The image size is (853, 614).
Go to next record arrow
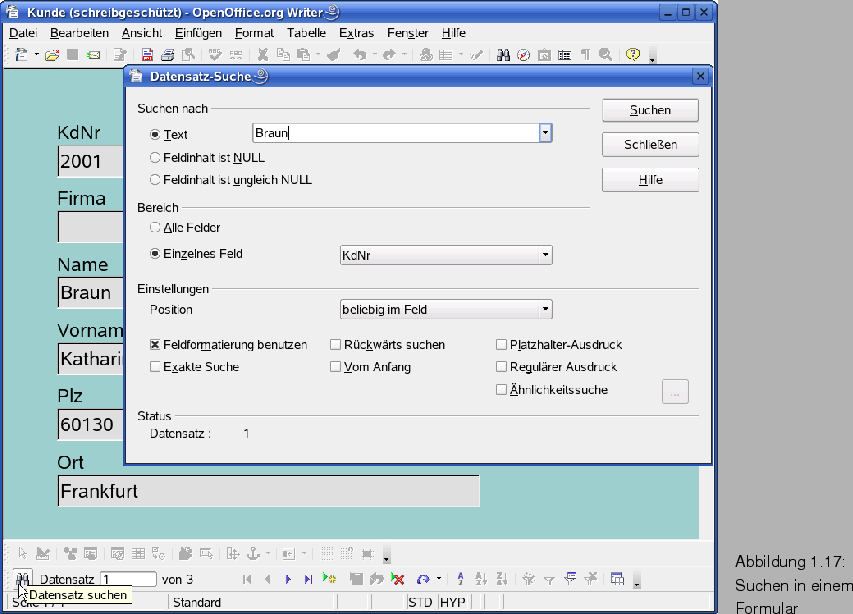[x=288, y=579]
